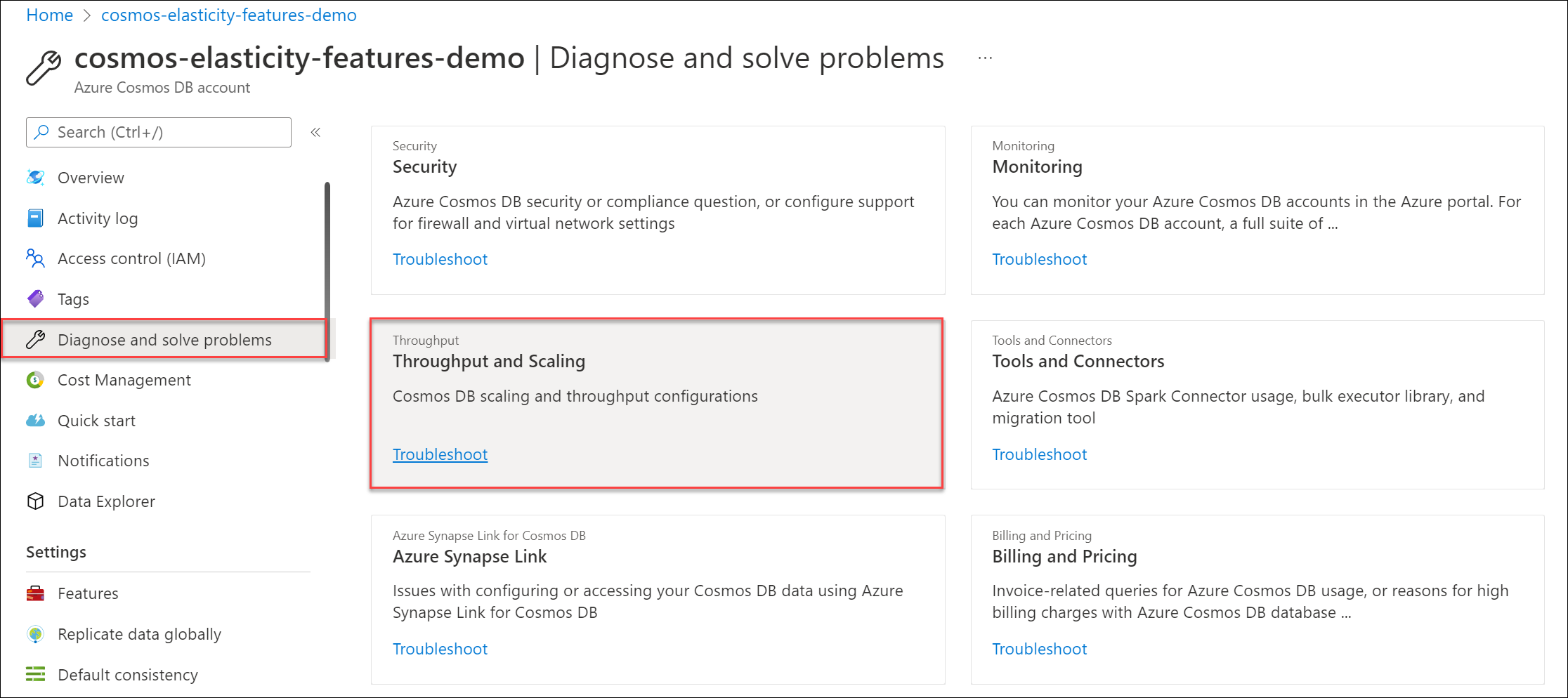Click the Activity log icon

(35, 218)
